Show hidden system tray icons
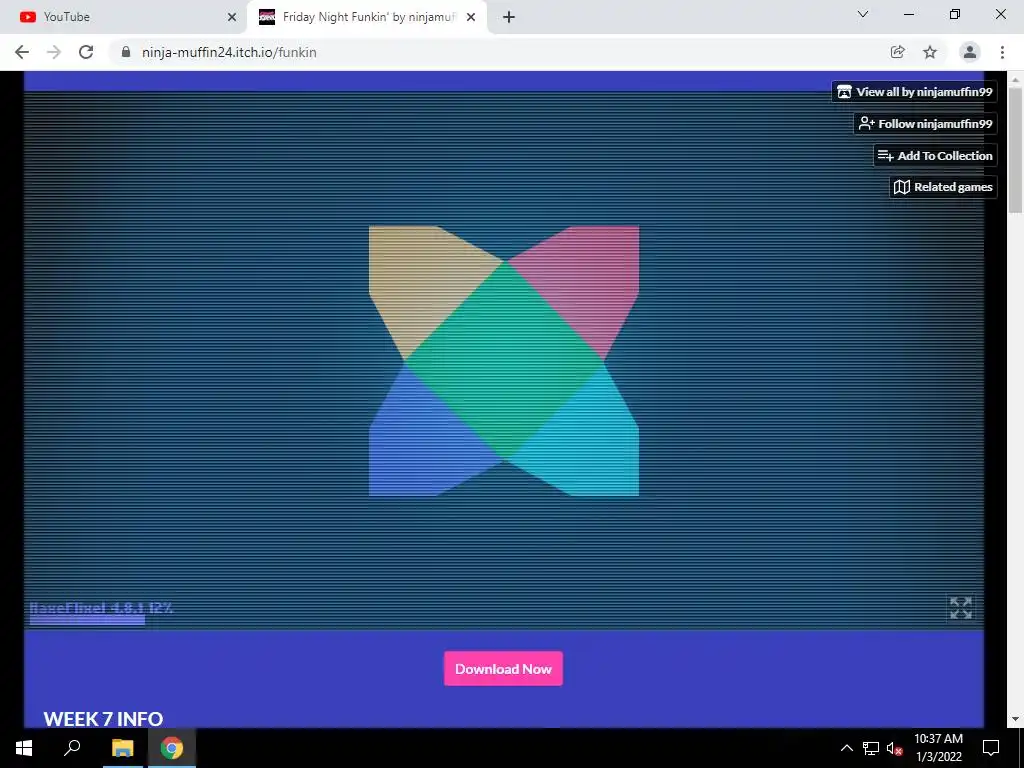1024x768 pixels. pos(846,748)
